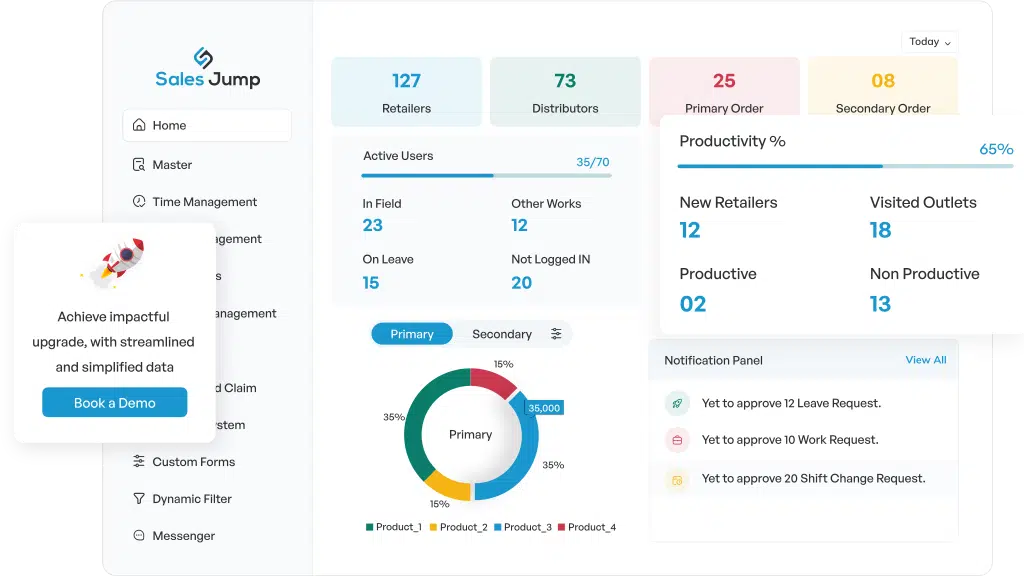Click the Shift Change Request icon
Screen dimensions: 1024x576
(677, 480)
